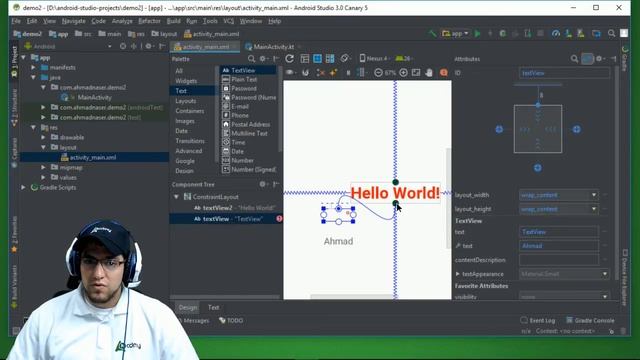The width and height of the screenshot is (640, 360).
Task: Click the Debug app bug icon
Action: (502, 33)
